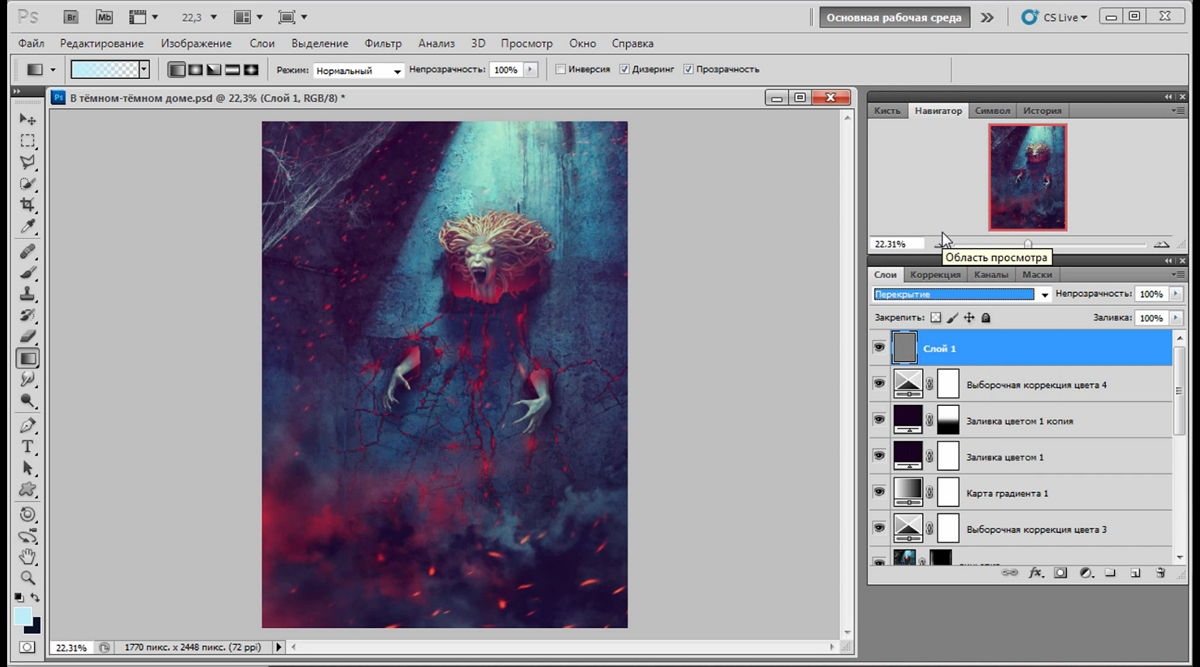Hide Выборочная коррекция цвета 4 layer
The image size is (1200, 667).
click(x=879, y=384)
